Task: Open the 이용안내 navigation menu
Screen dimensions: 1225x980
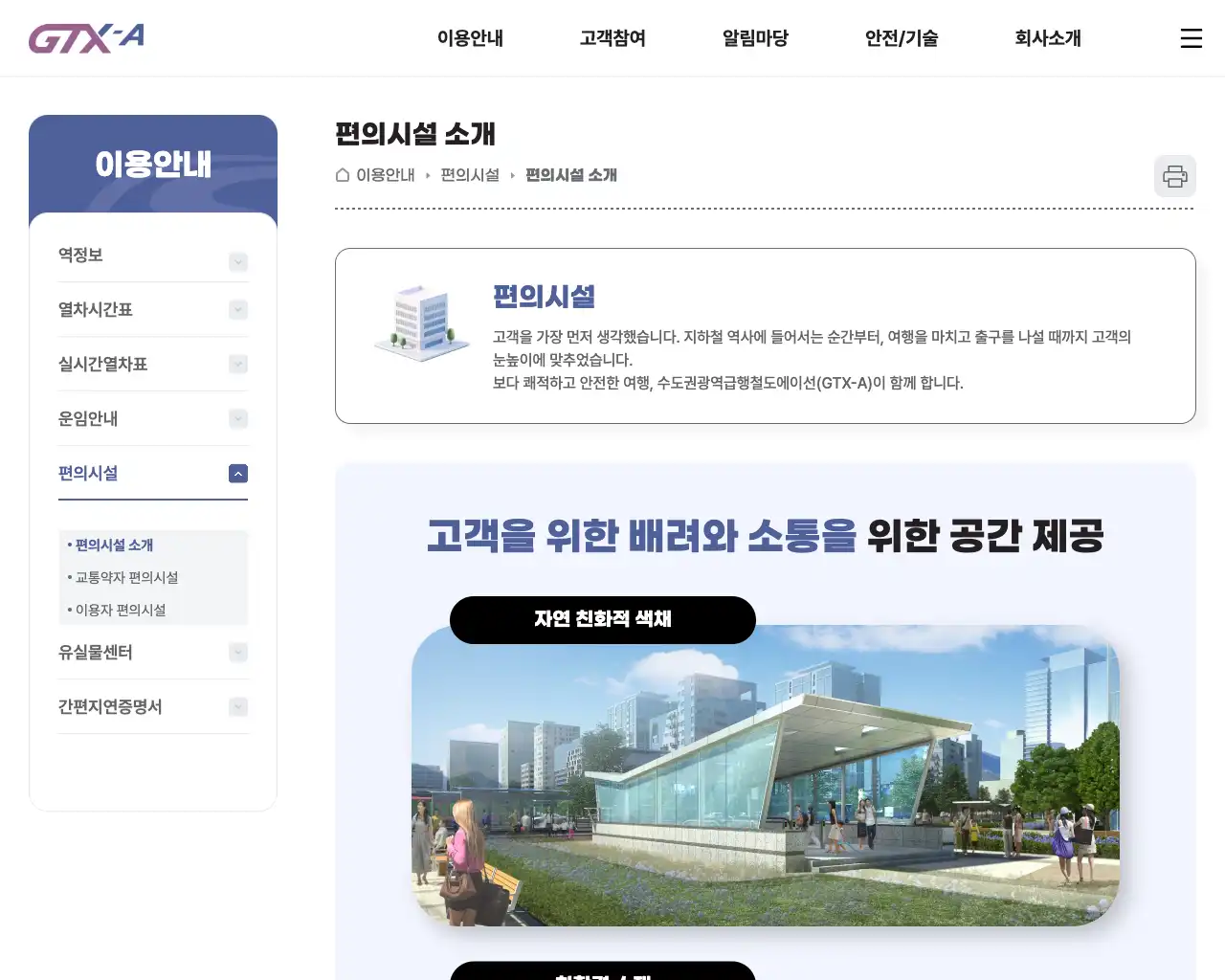Action: [x=470, y=38]
